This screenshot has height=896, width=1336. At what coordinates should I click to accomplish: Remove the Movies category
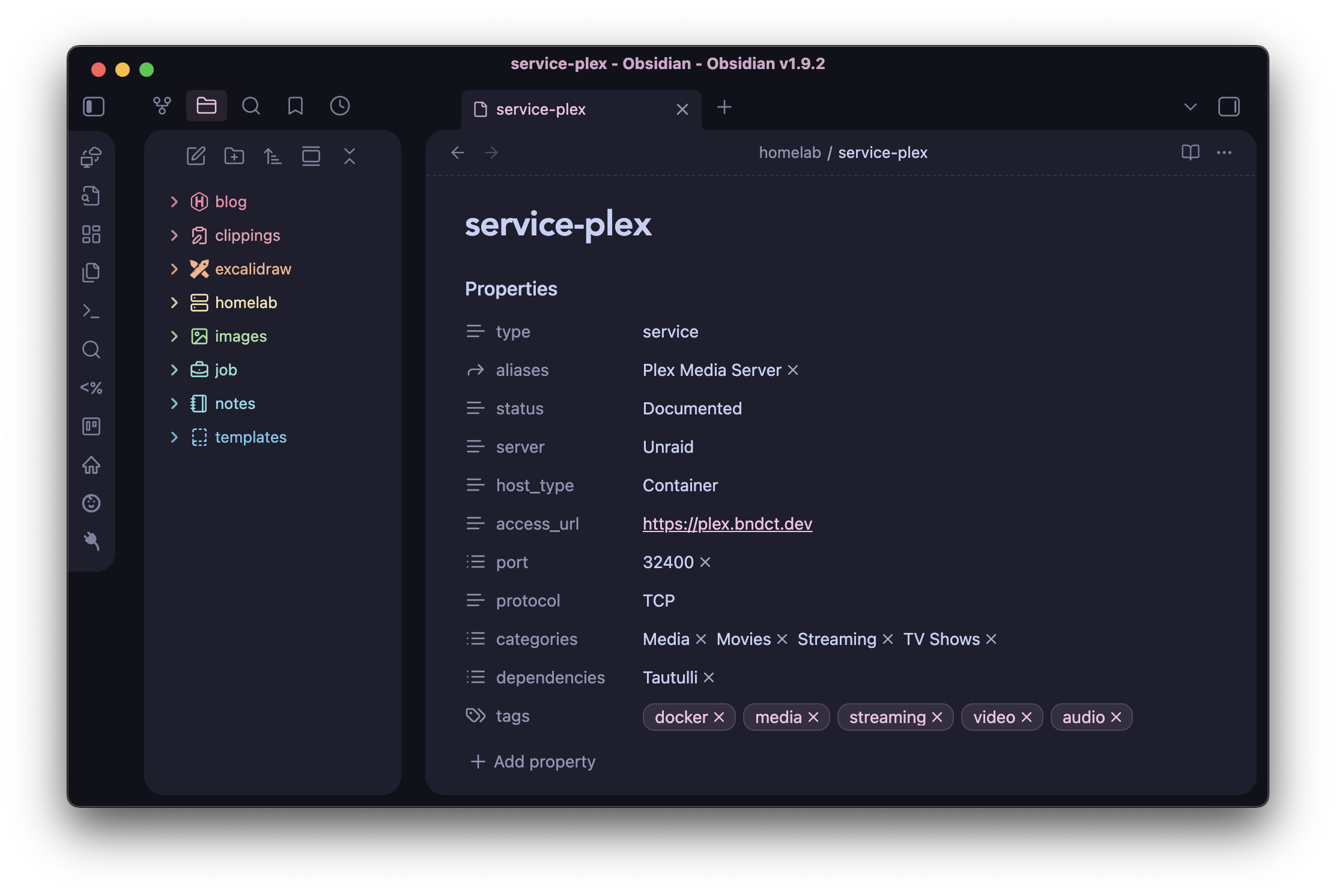click(782, 639)
